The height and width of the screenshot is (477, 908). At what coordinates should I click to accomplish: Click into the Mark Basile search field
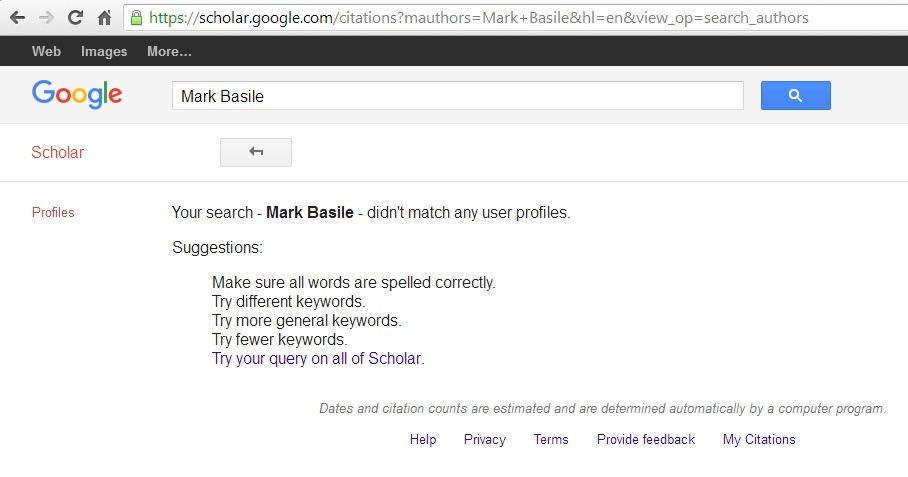coord(457,96)
